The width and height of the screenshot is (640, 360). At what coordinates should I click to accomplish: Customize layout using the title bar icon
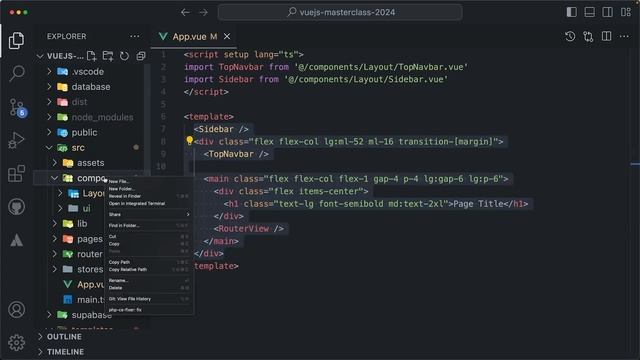[x=626, y=12]
